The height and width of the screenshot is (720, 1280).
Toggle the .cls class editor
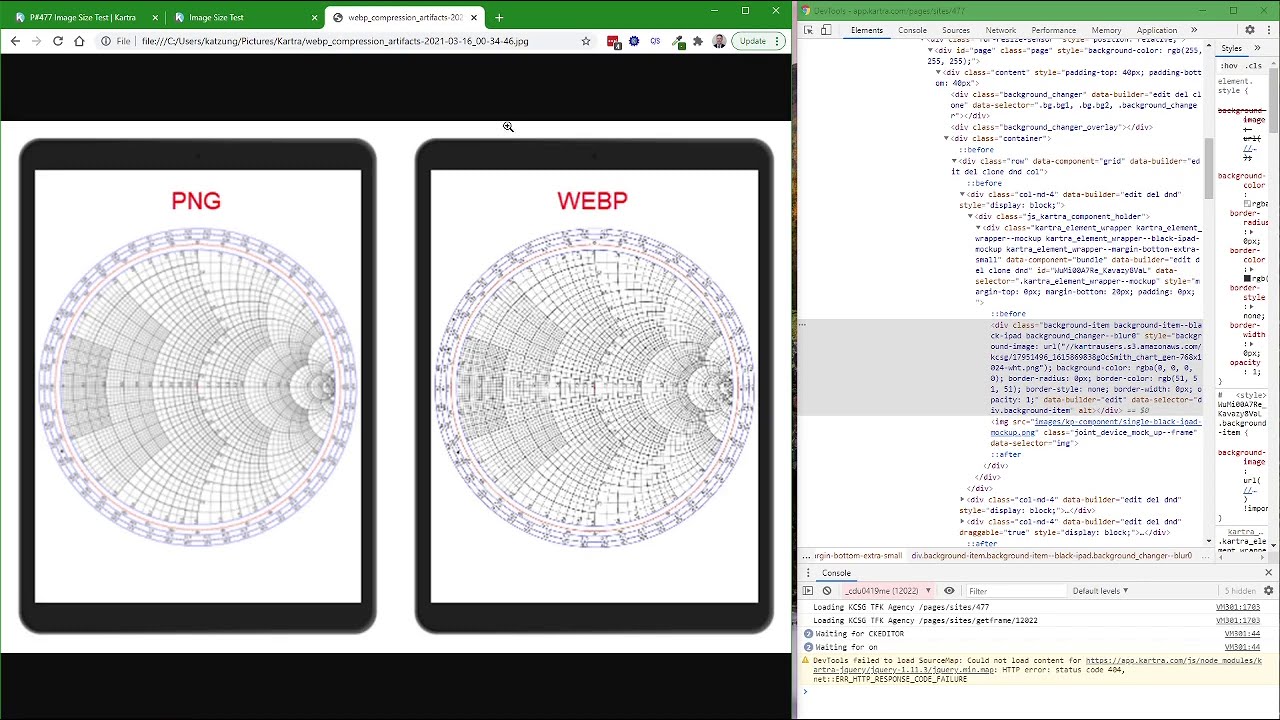[1253, 66]
